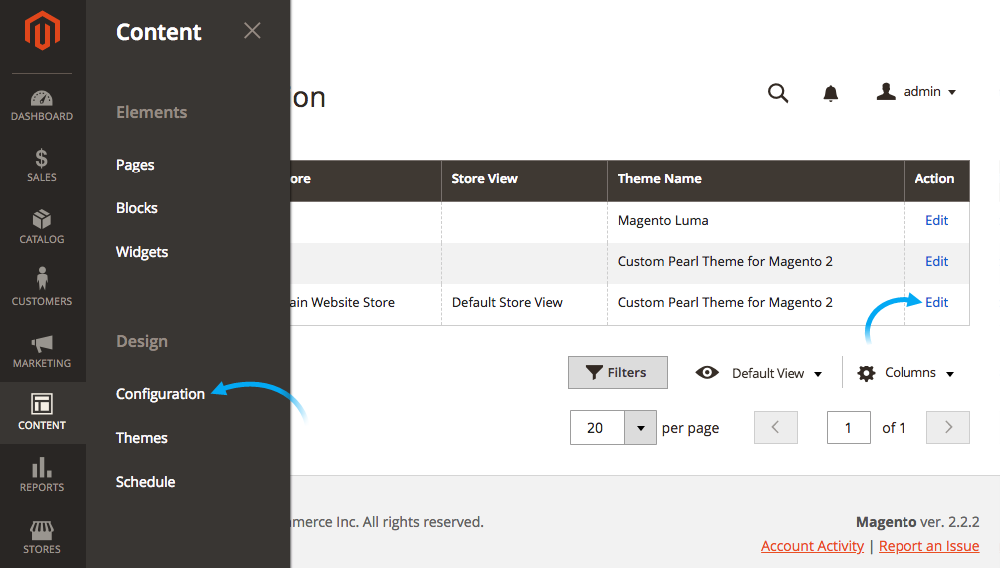Screen dimensions: 1000x568
Task: Click the page number input field
Action: click(x=848, y=428)
